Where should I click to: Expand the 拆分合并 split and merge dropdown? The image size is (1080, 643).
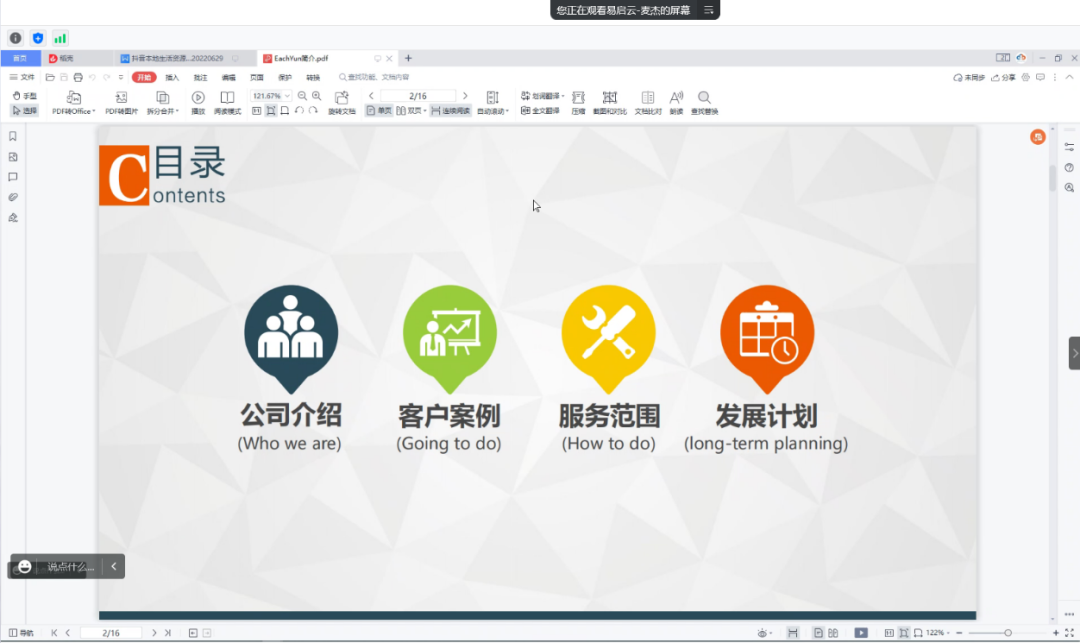click(x=163, y=111)
